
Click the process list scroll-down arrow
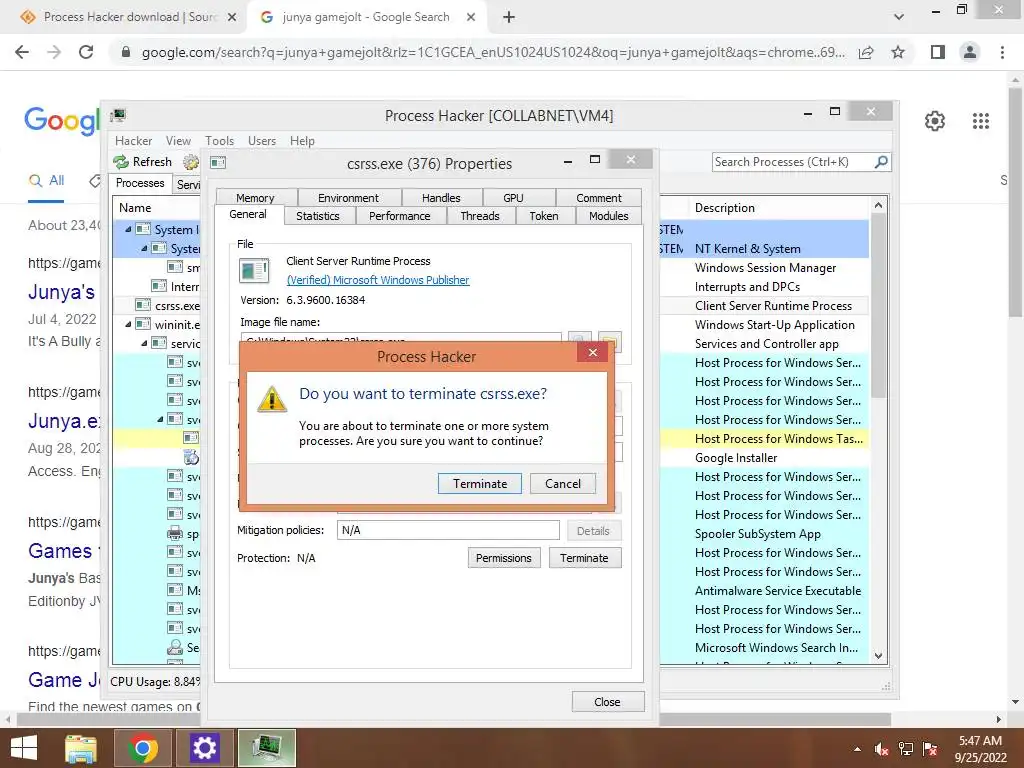tap(878, 656)
